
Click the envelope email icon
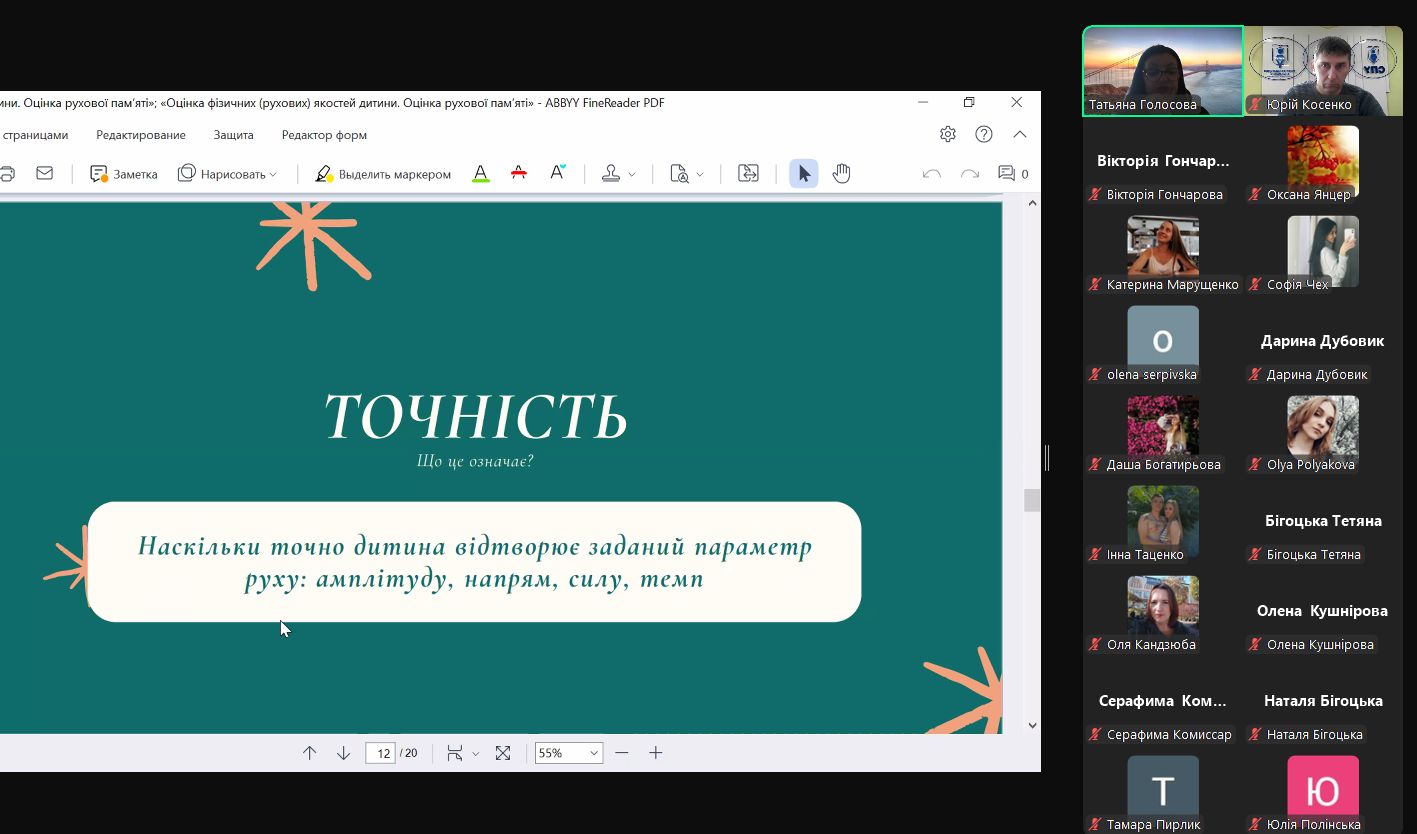44,174
